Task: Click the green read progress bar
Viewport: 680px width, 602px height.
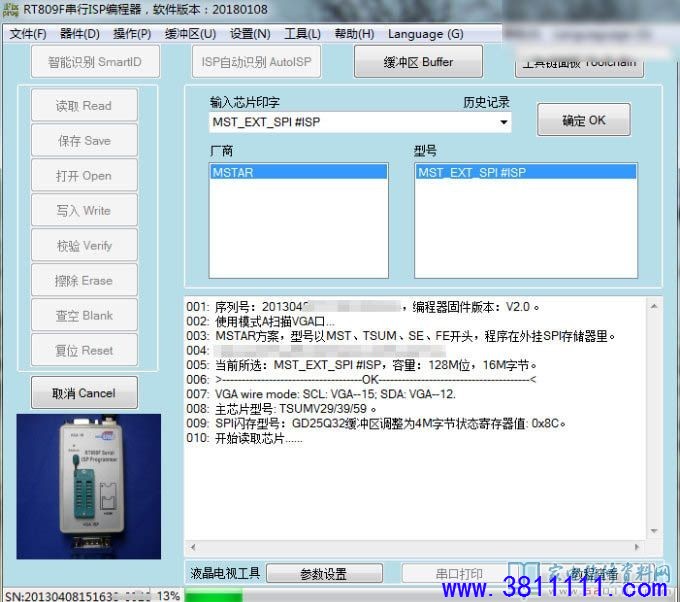Action: 214,596
